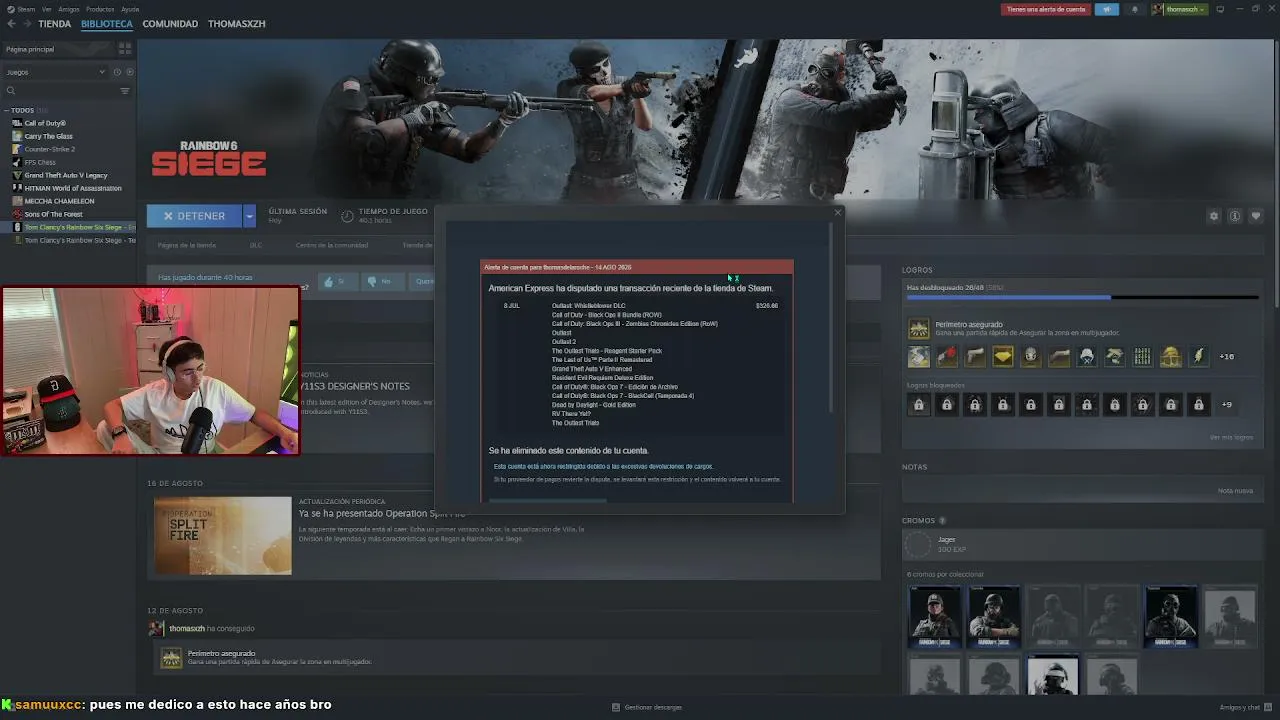1280x720 pixels.
Task: Switch to the BIBLIOTECA tab
Action: [107, 24]
